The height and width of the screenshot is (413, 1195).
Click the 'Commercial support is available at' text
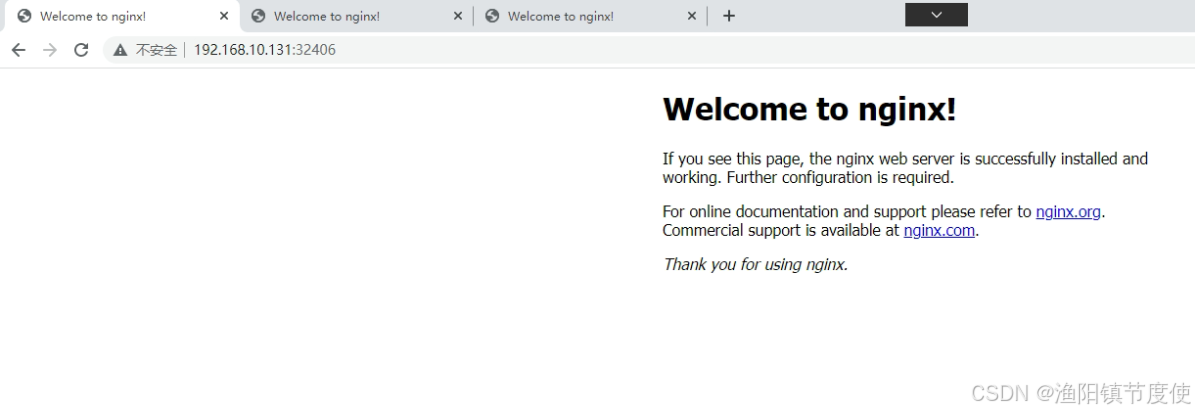click(x=781, y=230)
